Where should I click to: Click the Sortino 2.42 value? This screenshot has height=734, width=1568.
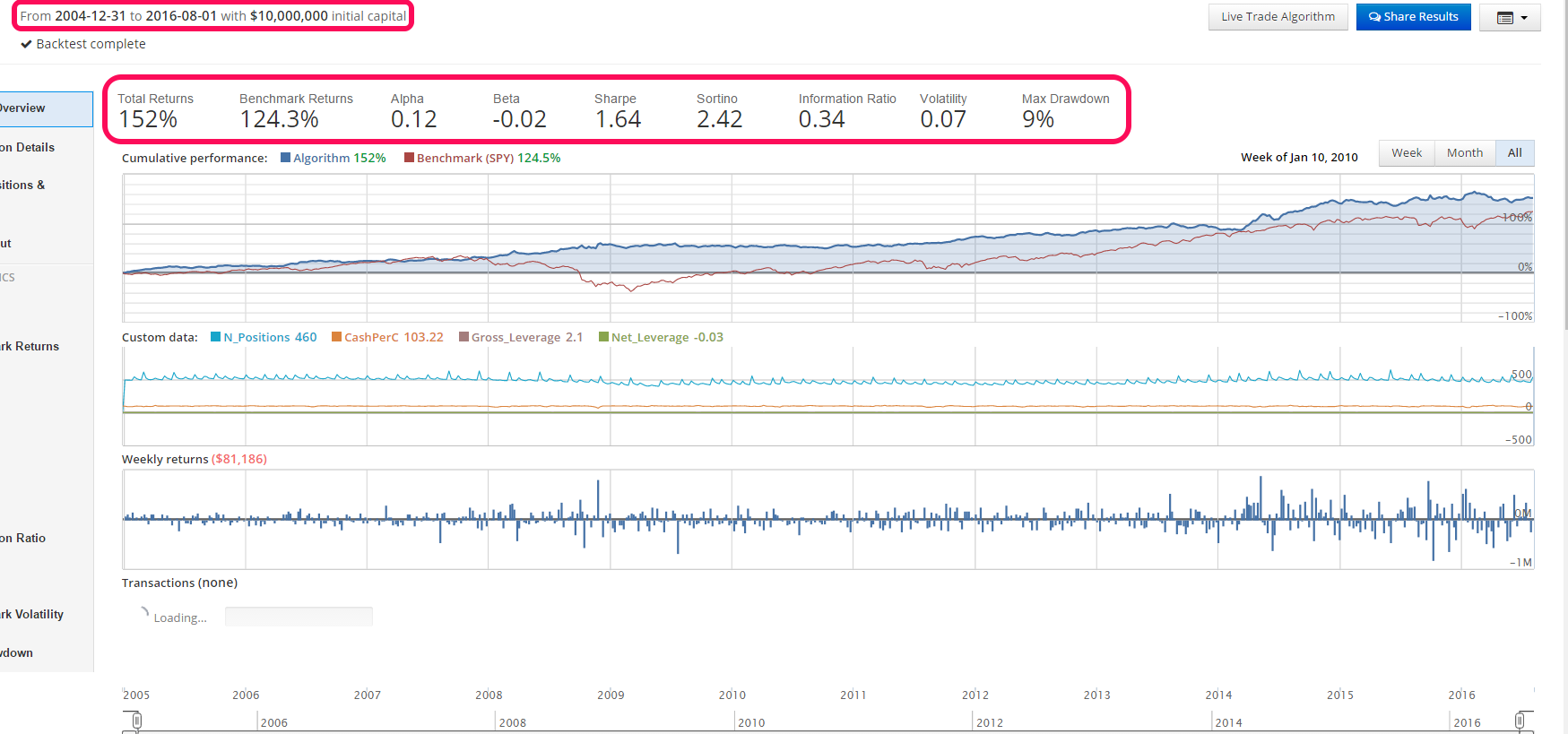720,119
